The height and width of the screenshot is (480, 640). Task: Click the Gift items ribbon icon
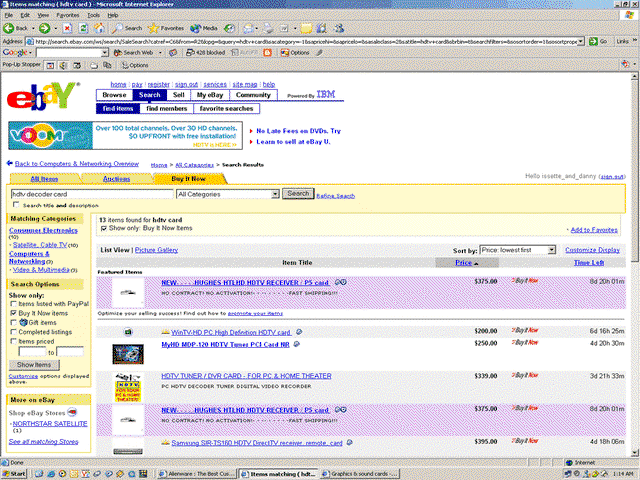click(x=23, y=322)
